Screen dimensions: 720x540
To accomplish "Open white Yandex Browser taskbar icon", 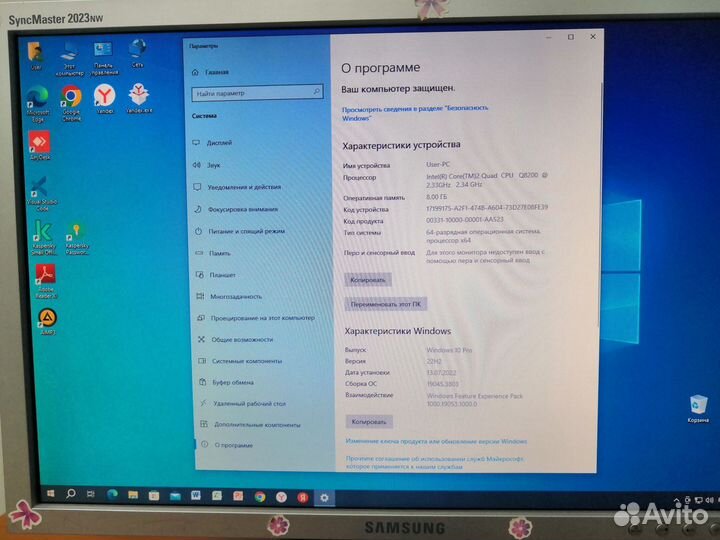I will 281,497.
